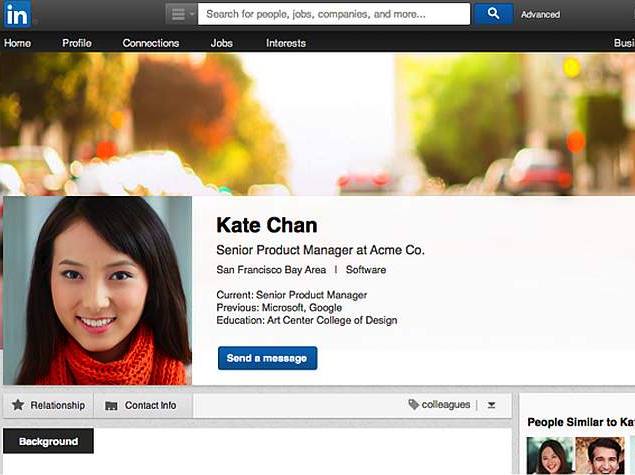Viewport: 635px width, 475px height.
Task: Click into the people and jobs search field
Action: click(x=333, y=14)
